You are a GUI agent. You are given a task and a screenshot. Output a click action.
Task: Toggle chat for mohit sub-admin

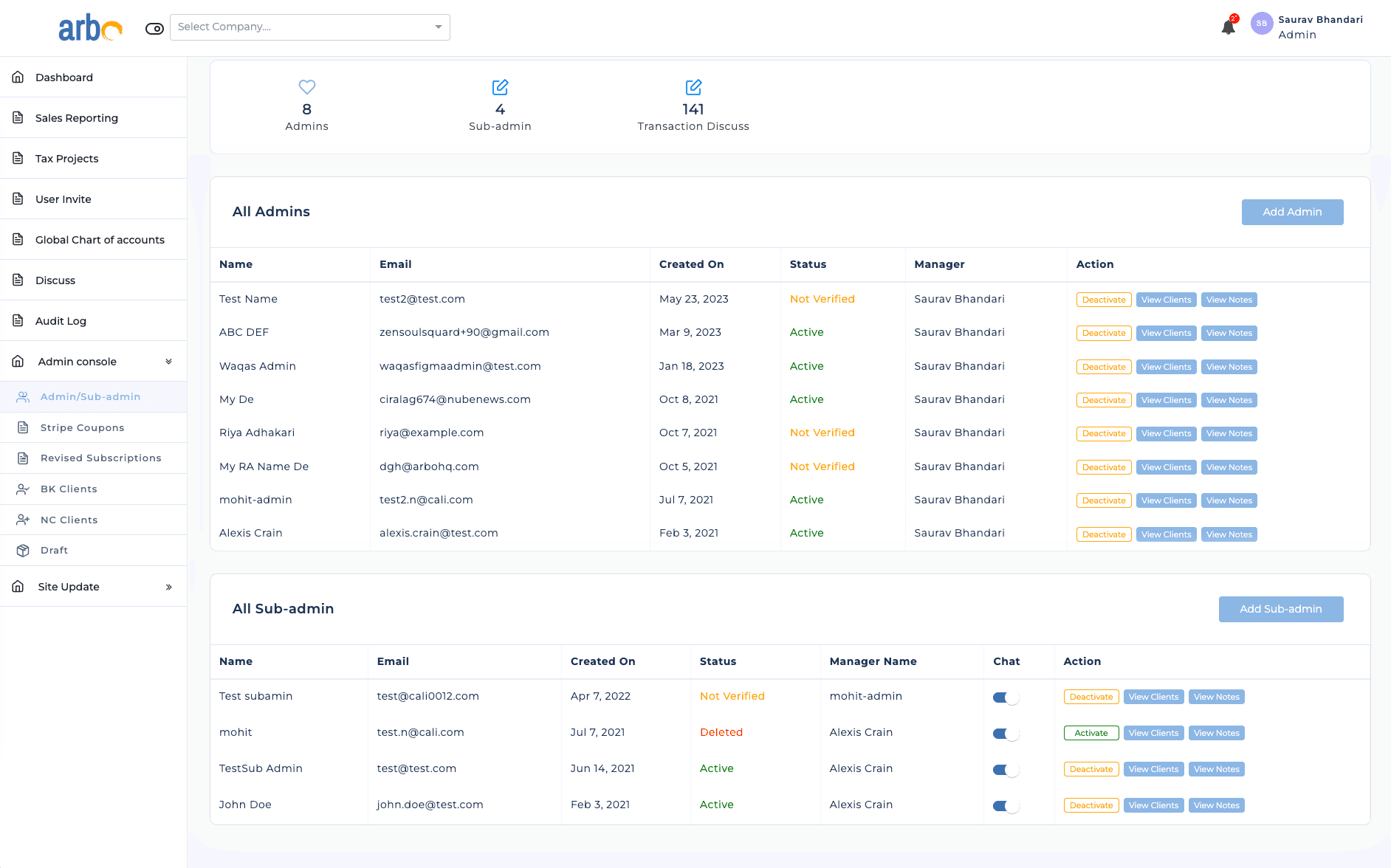tap(1006, 734)
